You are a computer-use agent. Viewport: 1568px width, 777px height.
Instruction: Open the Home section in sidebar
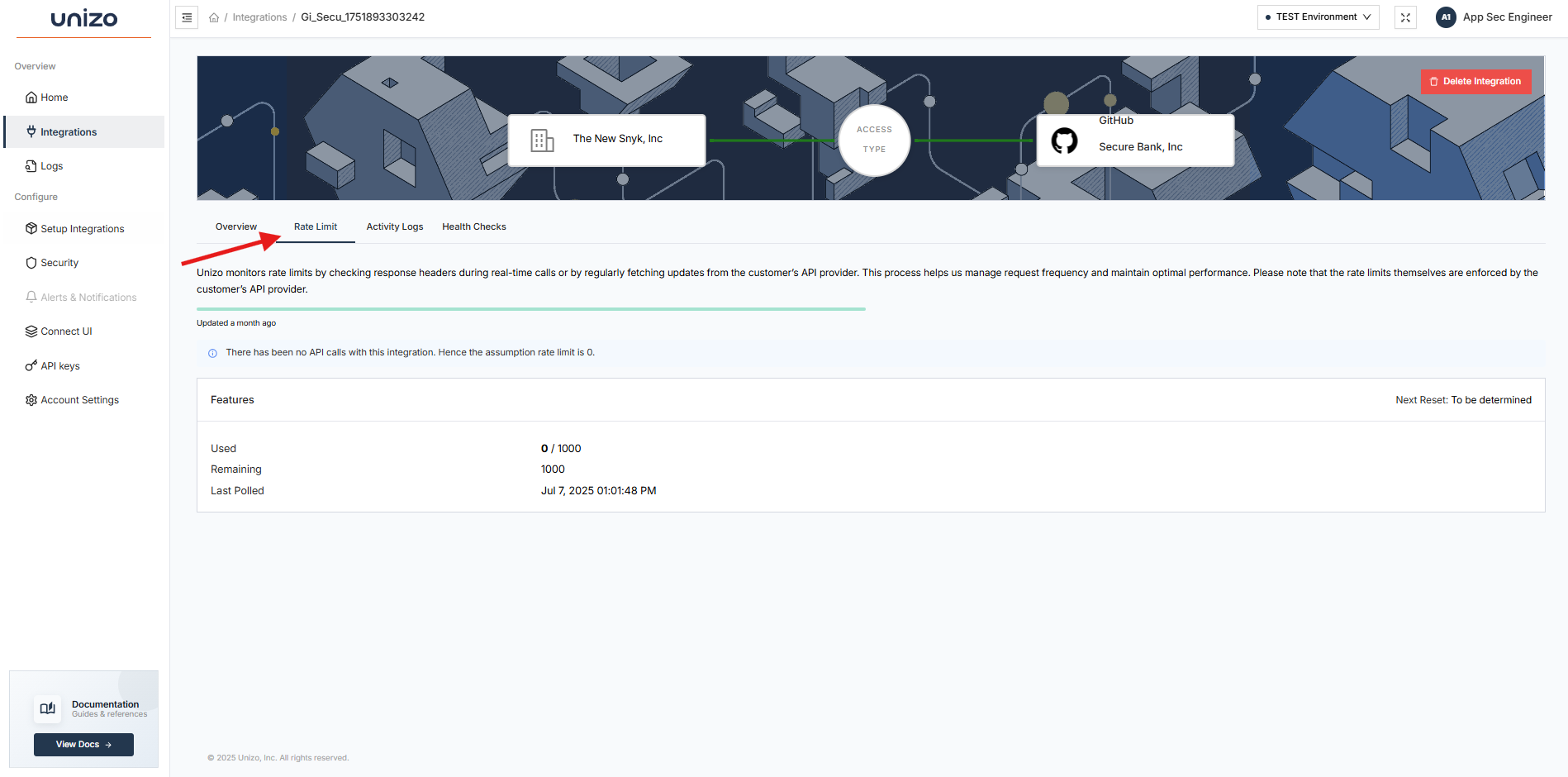point(55,97)
